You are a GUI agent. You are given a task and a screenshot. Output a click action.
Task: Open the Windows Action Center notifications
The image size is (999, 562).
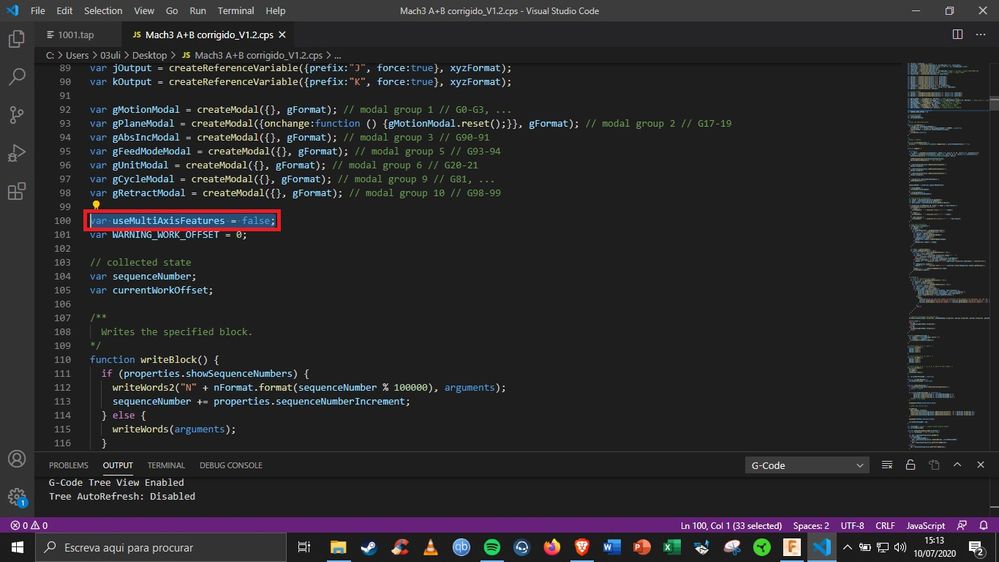(x=976, y=547)
